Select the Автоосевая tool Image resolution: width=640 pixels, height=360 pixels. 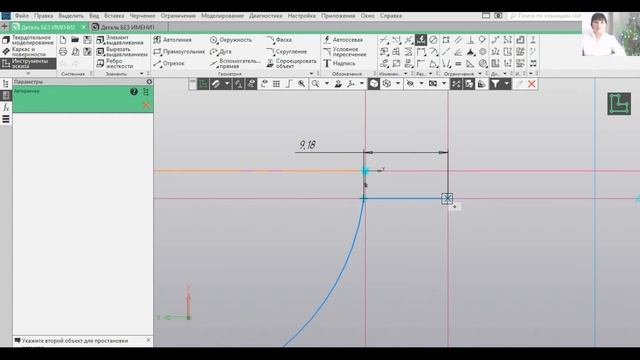[x=343, y=40]
